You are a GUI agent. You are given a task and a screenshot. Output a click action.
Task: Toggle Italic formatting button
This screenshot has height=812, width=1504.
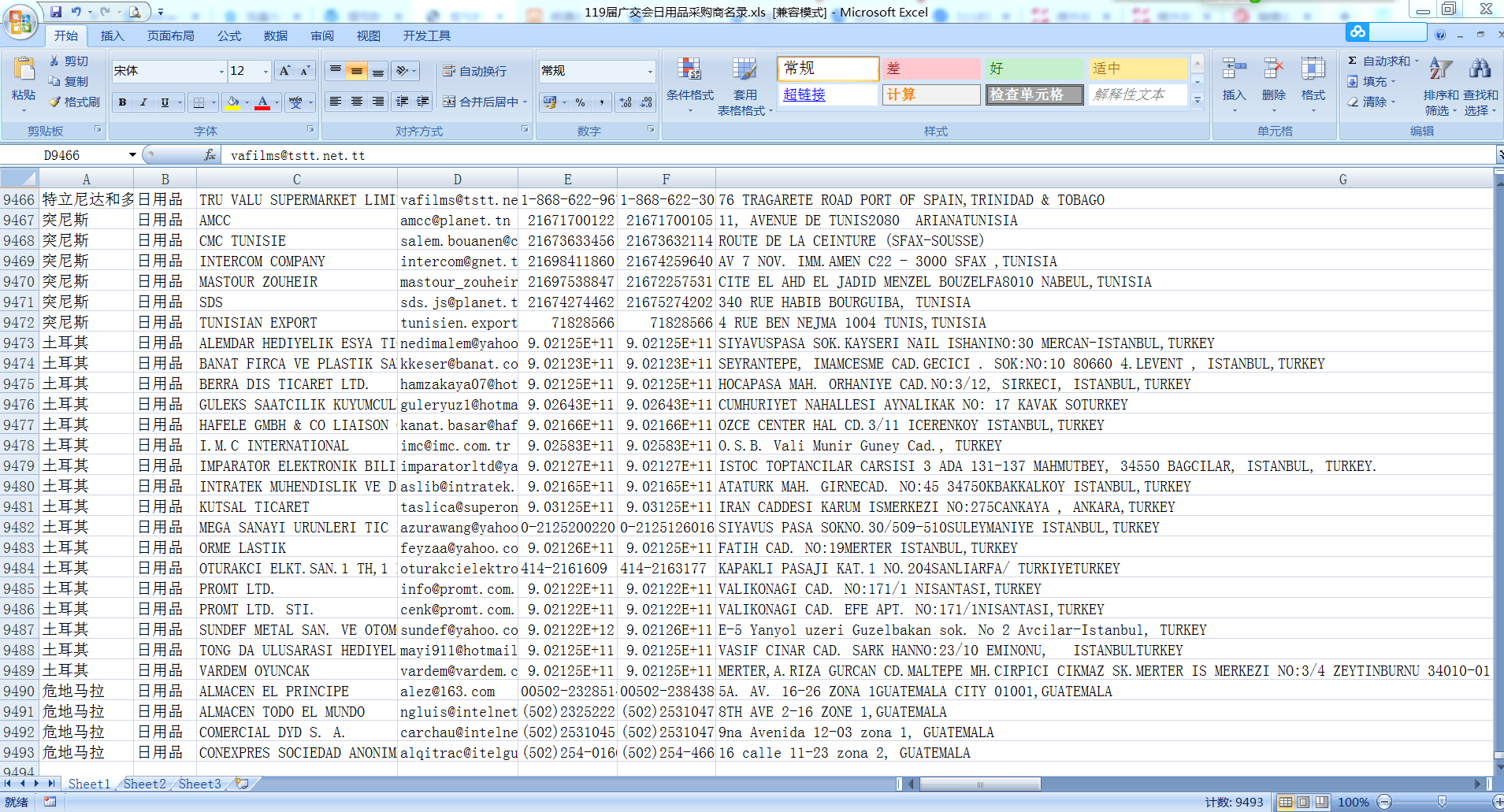click(x=143, y=102)
